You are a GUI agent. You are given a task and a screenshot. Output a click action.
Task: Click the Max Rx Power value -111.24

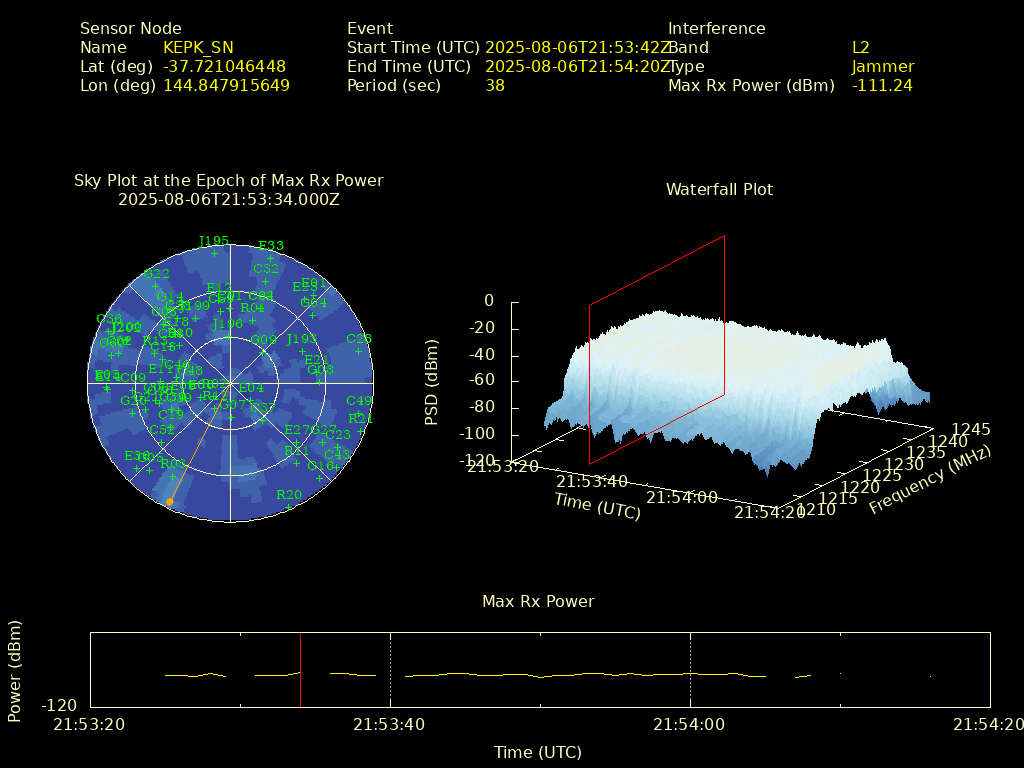click(882, 86)
